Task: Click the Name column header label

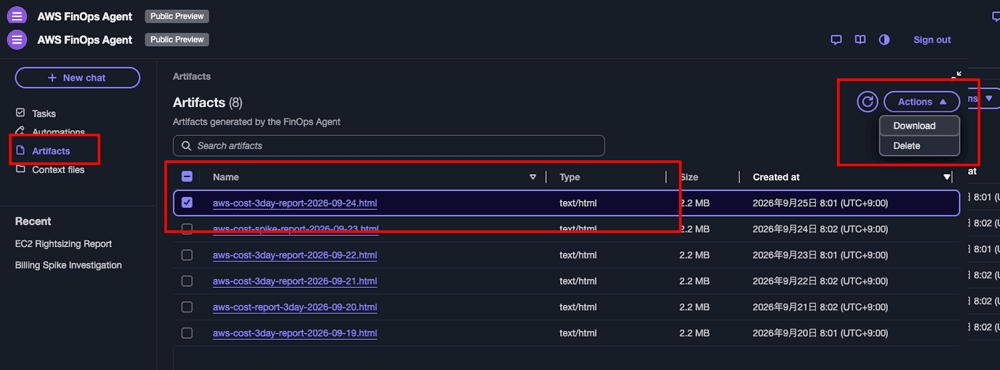Action: tap(226, 177)
